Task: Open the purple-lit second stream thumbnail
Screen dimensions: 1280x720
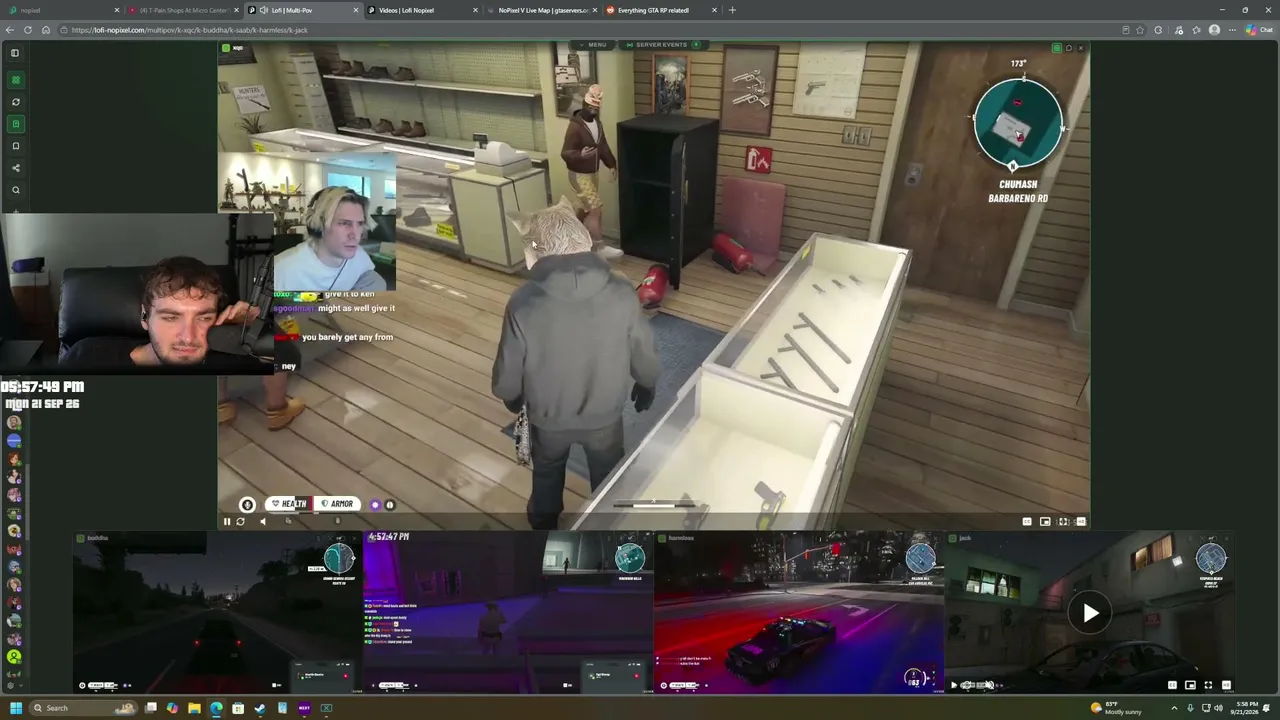Action: point(507,612)
